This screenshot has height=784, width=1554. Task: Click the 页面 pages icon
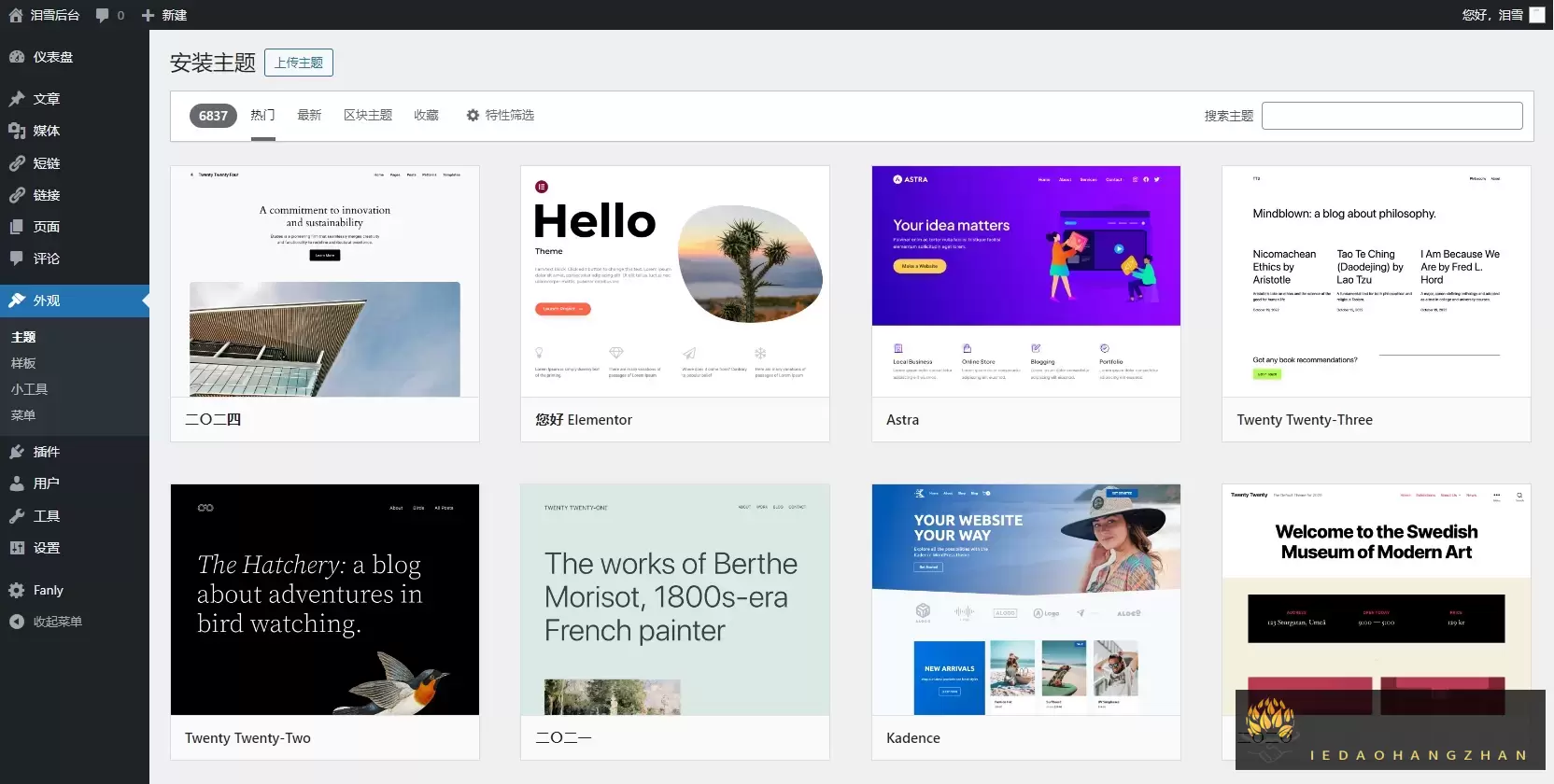click(17, 227)
